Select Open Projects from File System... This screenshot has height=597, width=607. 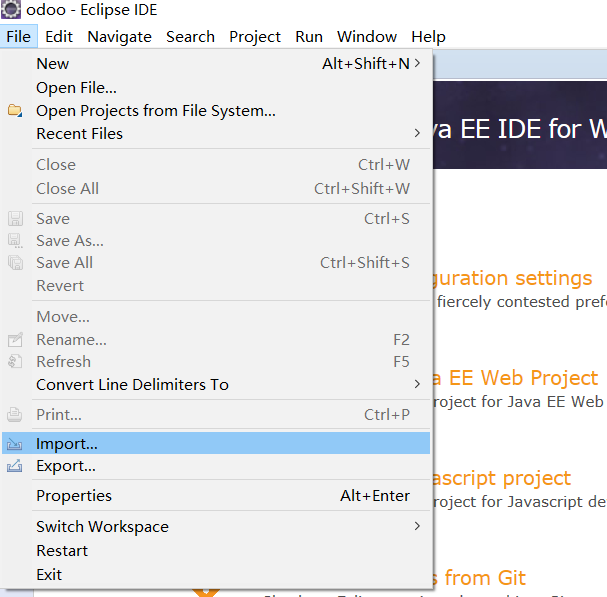[216, 111]
